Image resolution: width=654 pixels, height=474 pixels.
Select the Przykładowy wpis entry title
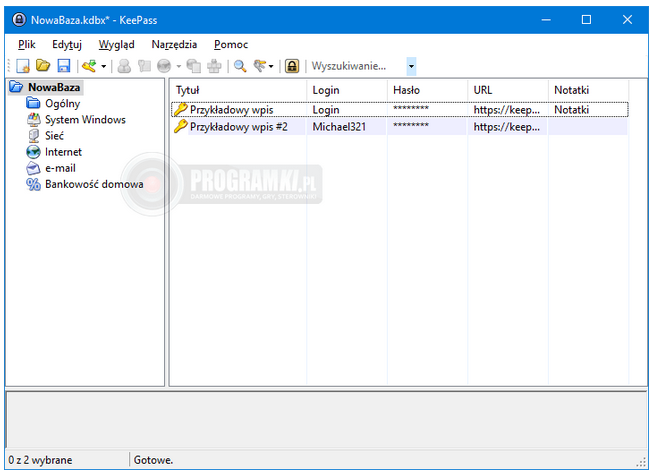(231, 110)
